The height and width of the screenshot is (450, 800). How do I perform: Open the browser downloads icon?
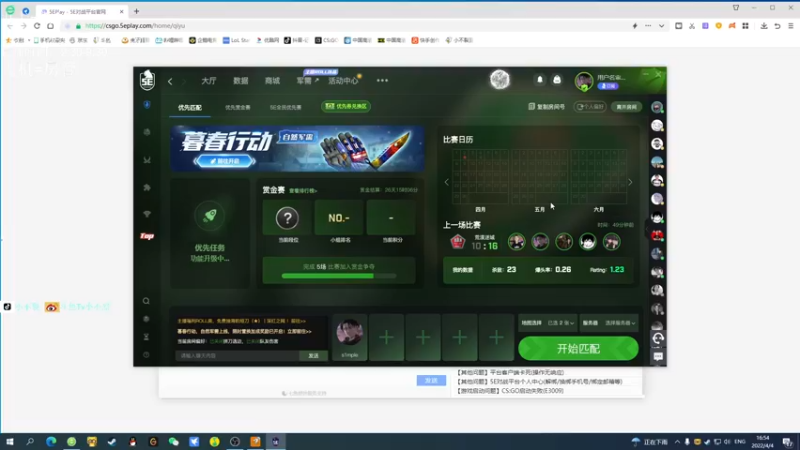click(764, 26)
